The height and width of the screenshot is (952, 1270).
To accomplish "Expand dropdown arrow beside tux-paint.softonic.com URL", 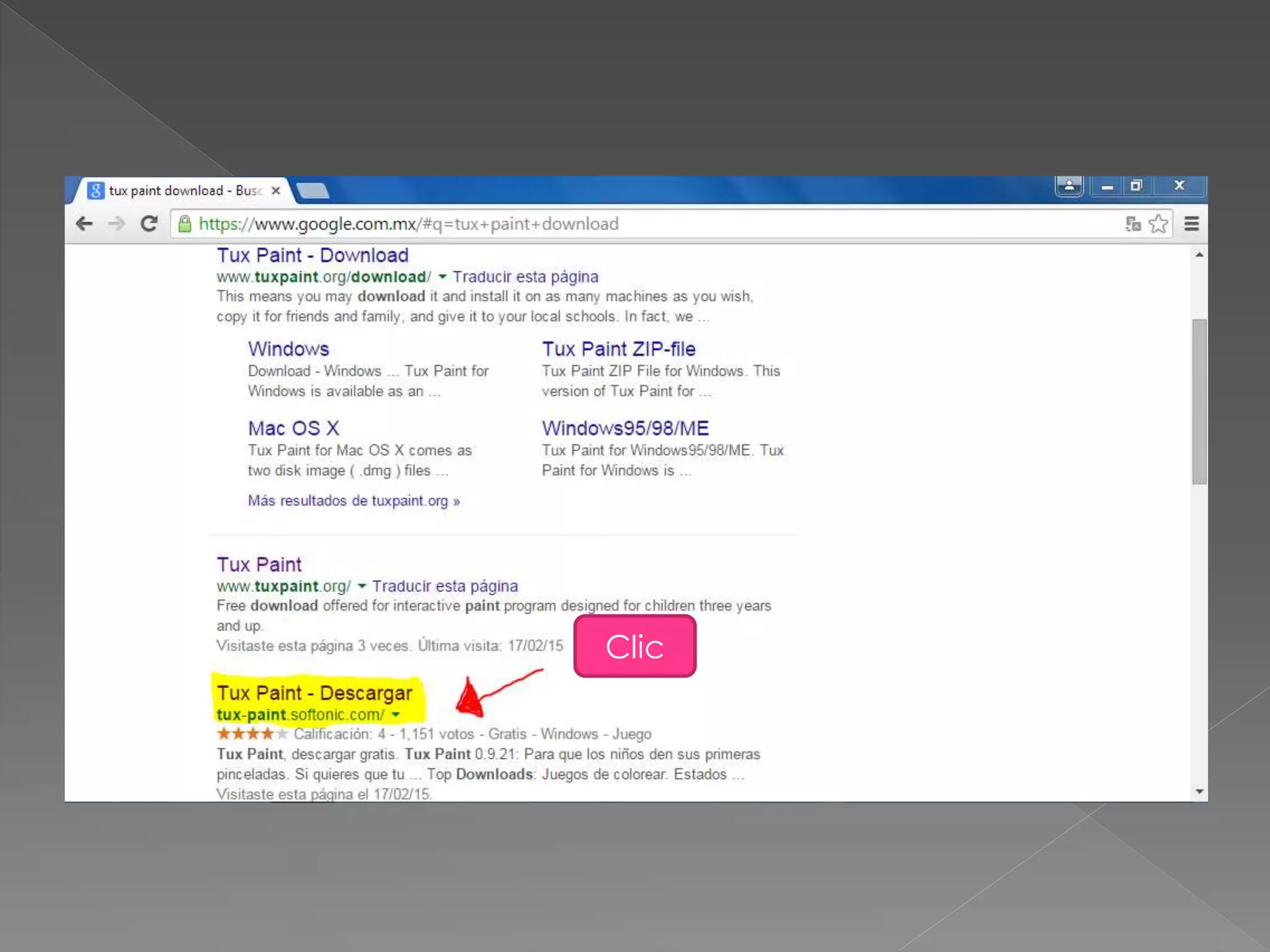I will point(396,715).
